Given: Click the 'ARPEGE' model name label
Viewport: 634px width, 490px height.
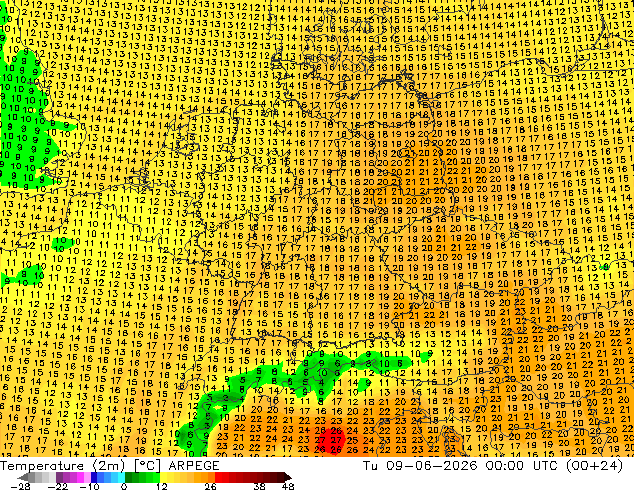Looking at the screenshot, I should pos(194,466).
